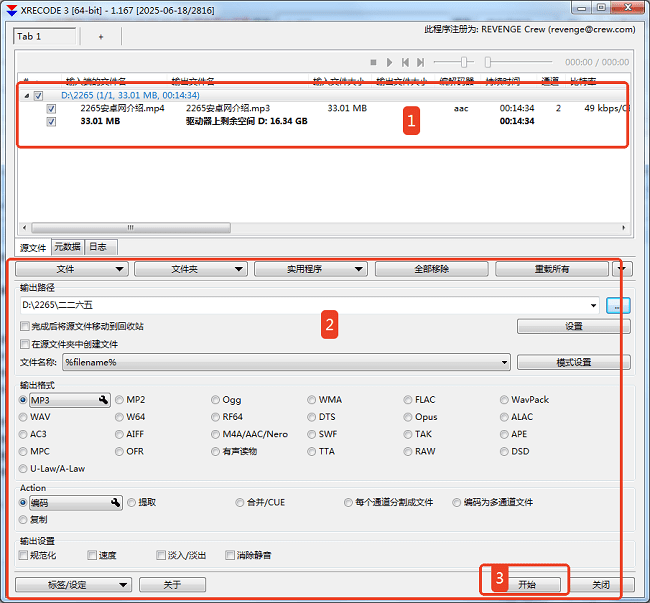Enable the 消除静音 checkbox
This screenshot has width=650, height=603.
tap(230, 555)
